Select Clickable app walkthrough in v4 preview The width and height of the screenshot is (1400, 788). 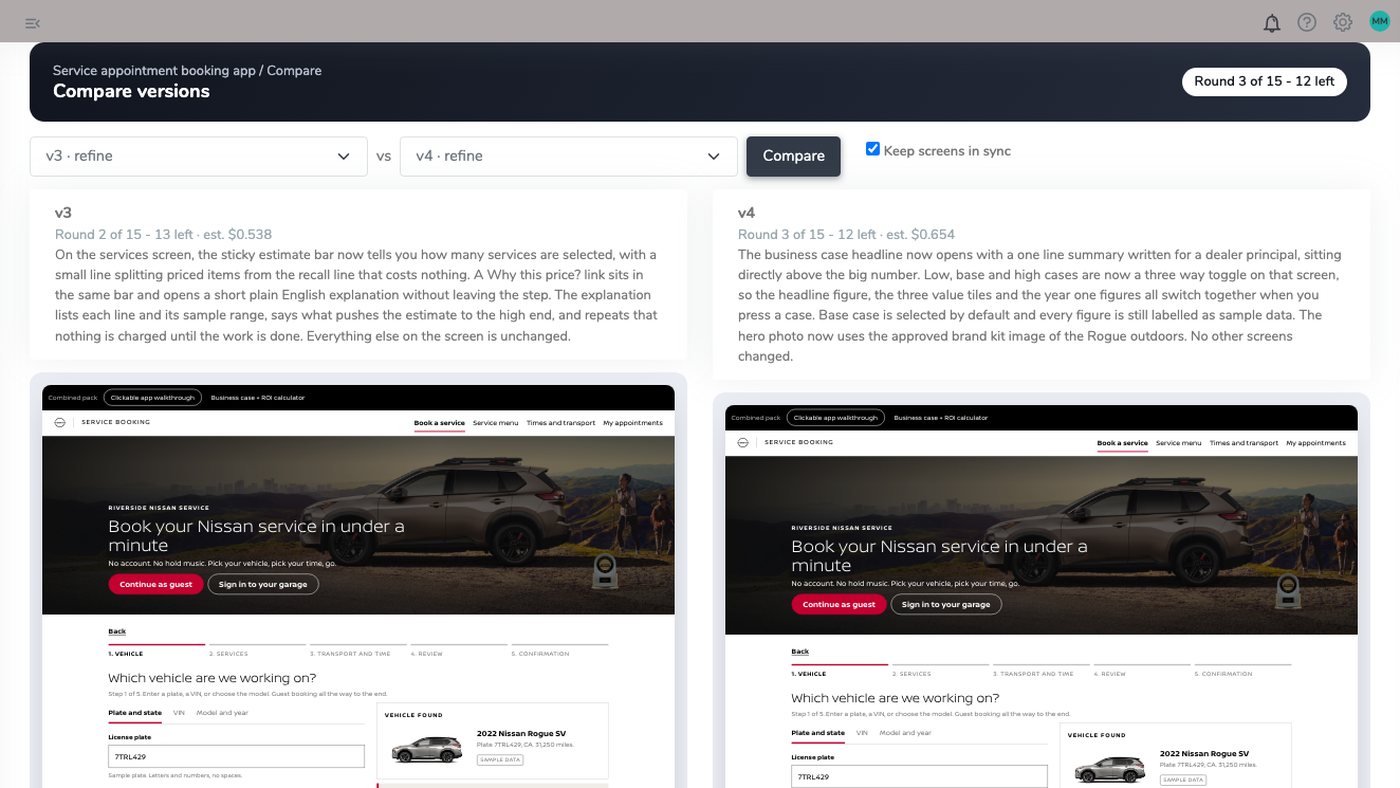[835, 417]
